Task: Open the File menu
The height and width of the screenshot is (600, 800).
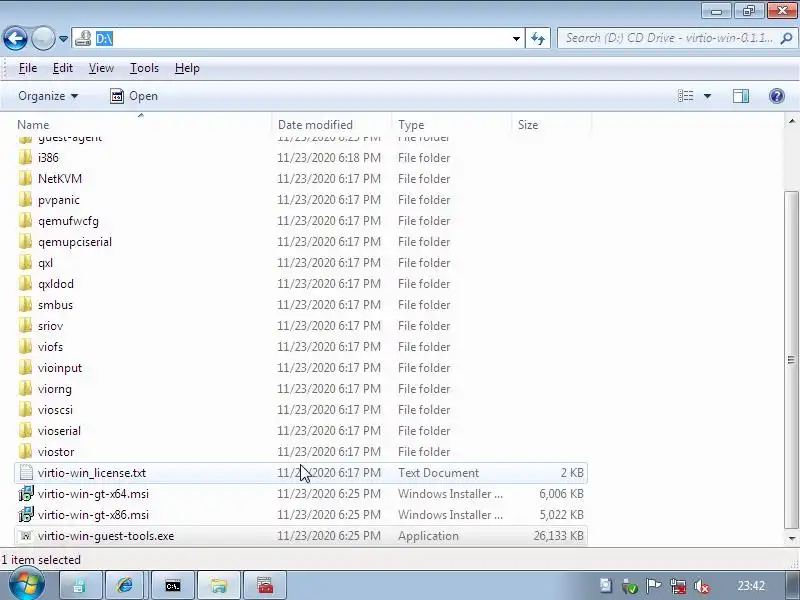Action: [28, 68]
